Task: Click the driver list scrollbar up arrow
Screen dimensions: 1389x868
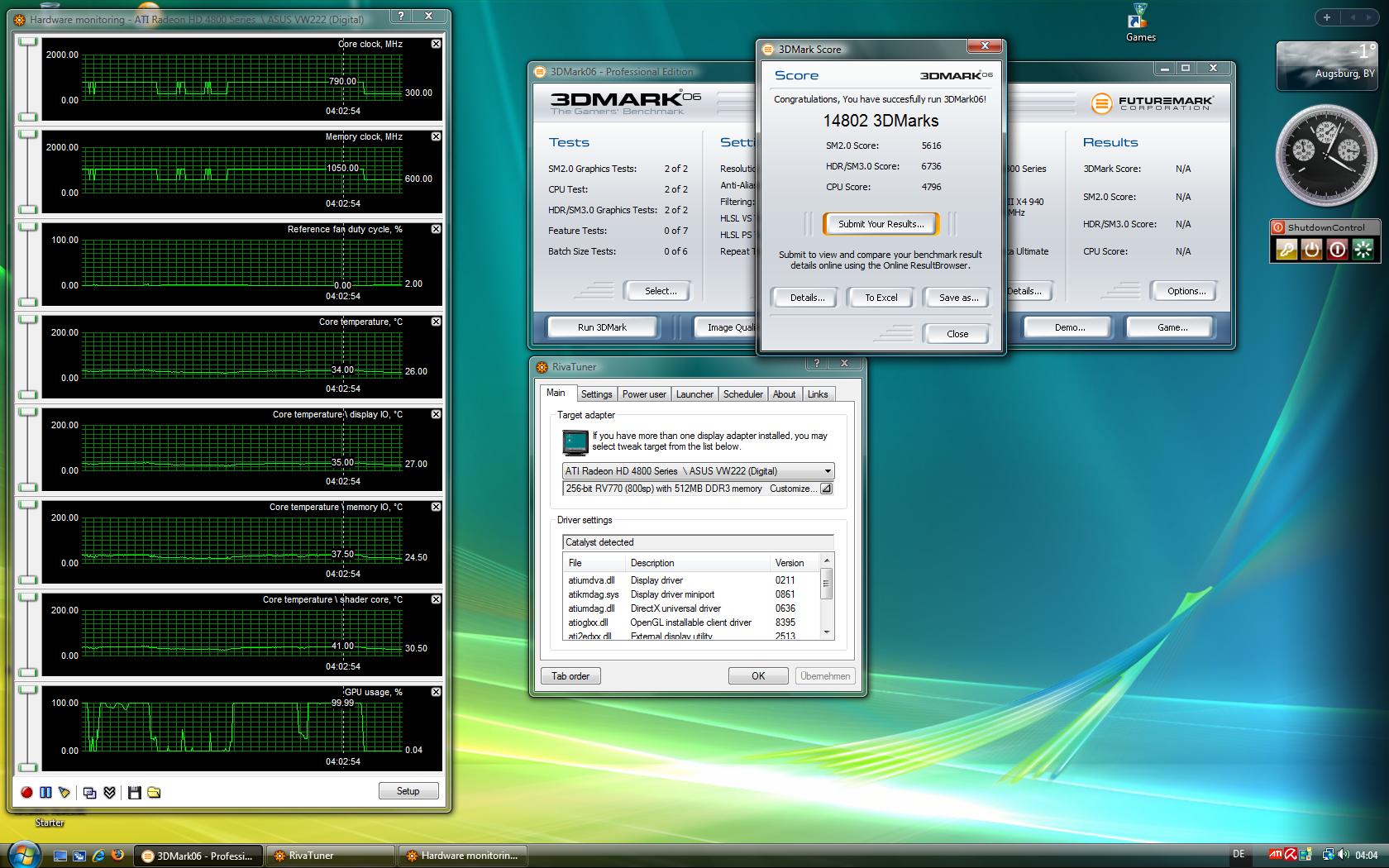Action: (x=826, y=561)
